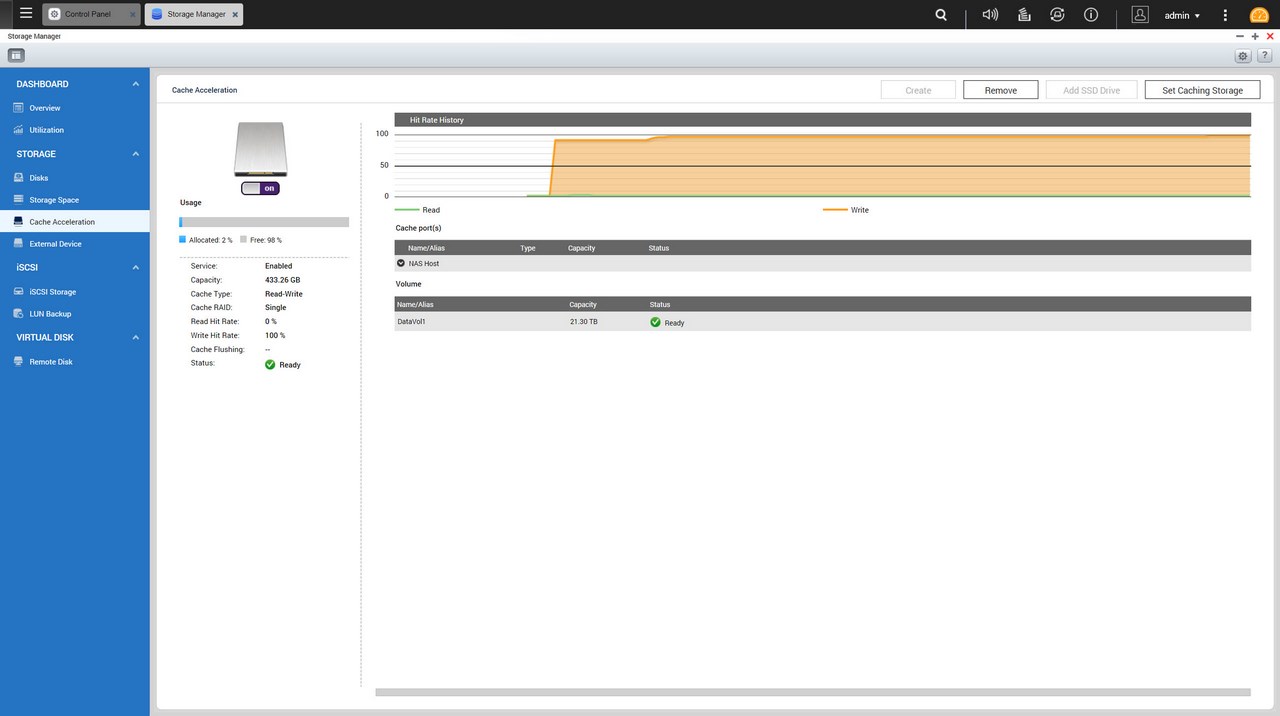Click the user profile icon

pos(1140,15)
